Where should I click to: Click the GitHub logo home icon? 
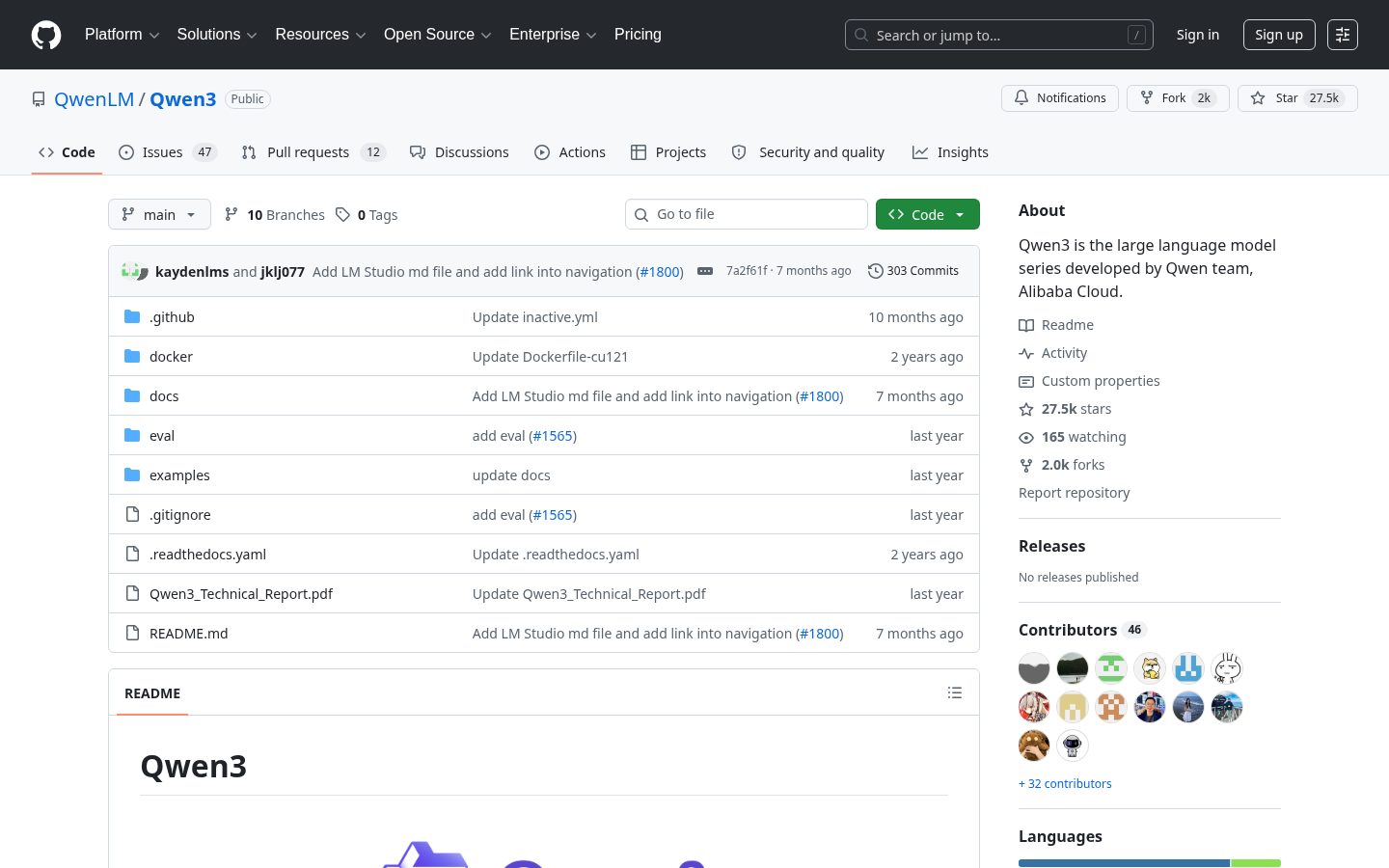point(46,35)
